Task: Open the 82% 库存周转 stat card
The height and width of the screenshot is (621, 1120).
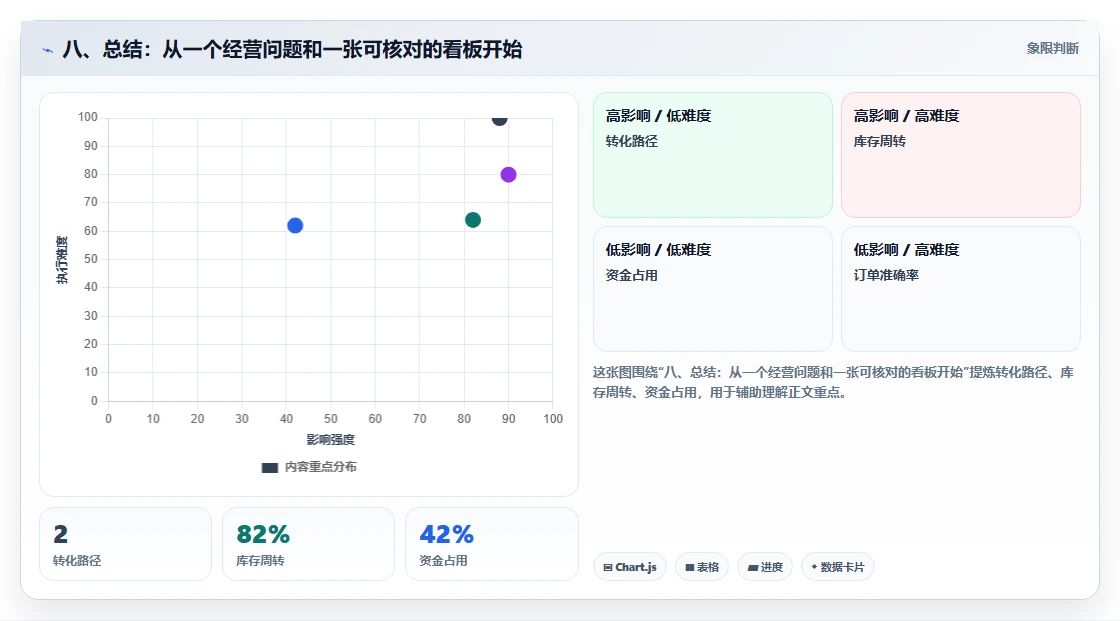Action: tap(309, 544)
